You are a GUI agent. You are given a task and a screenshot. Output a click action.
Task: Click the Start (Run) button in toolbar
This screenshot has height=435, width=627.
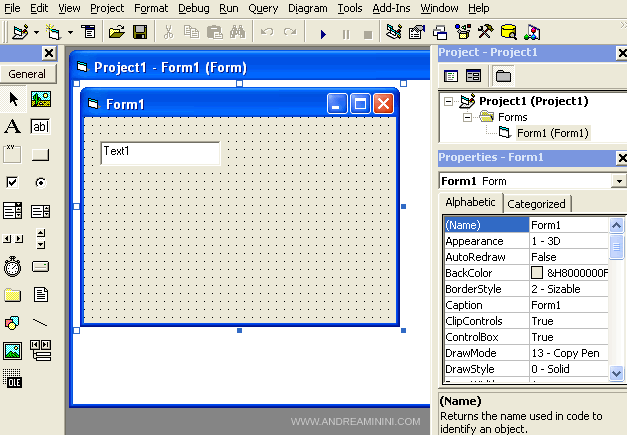pyautogui.click(x=323, y=33)
